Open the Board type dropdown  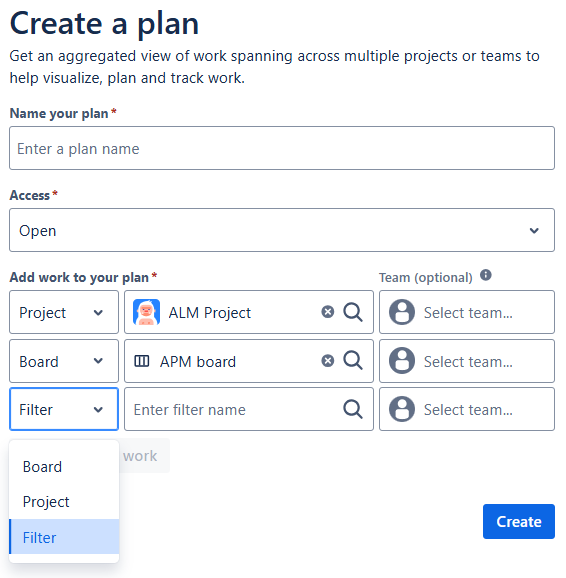tap(64, 361)
